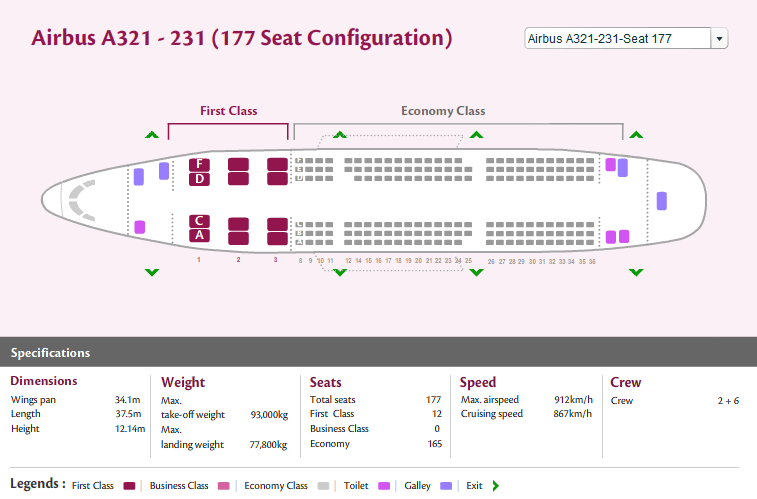757x499 pixels.
Task: Click the rear galley at the aircraft tail
Action: pos(661,200)
